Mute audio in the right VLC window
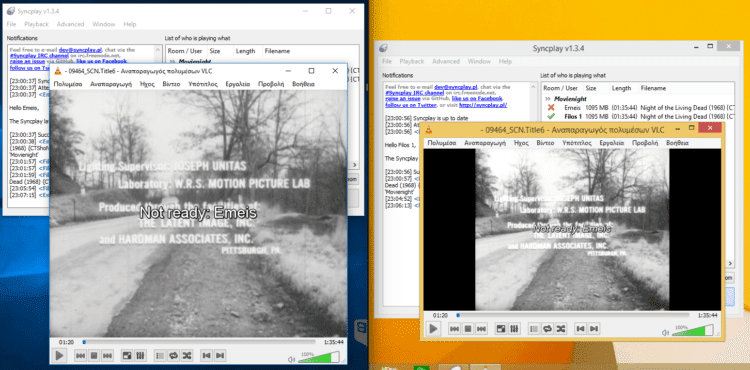The image size is (750, 370). (665, 332)
